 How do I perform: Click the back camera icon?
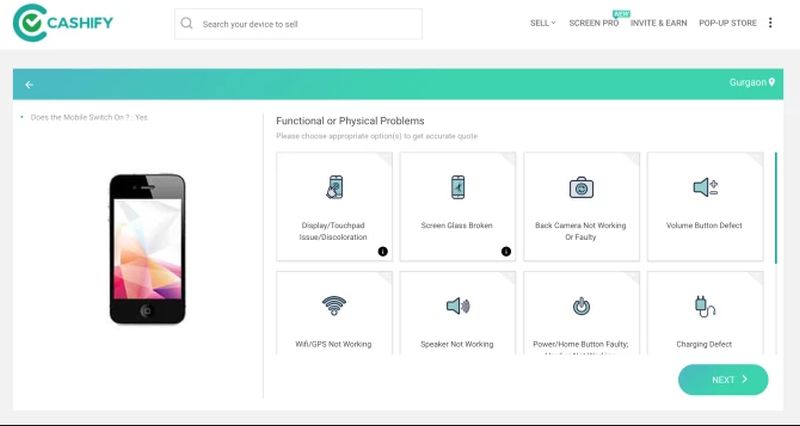(581, 187)
